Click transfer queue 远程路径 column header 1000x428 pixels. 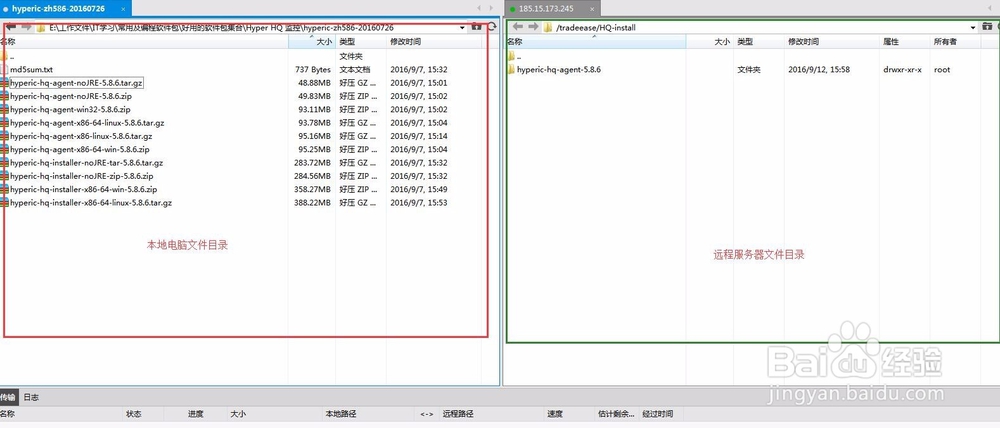click(458, 414)
